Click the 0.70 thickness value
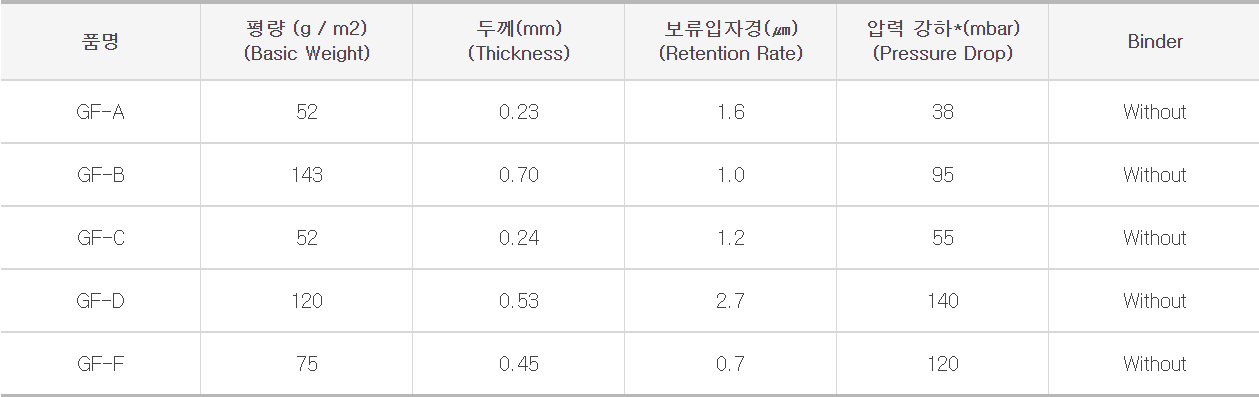Viewport: 1259px width, 397px height. 518,175
